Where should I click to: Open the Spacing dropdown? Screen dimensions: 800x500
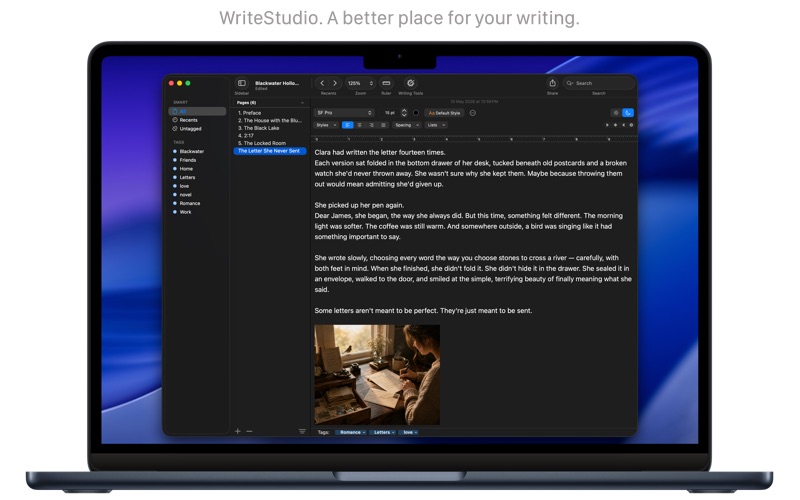tap(407, 125)
